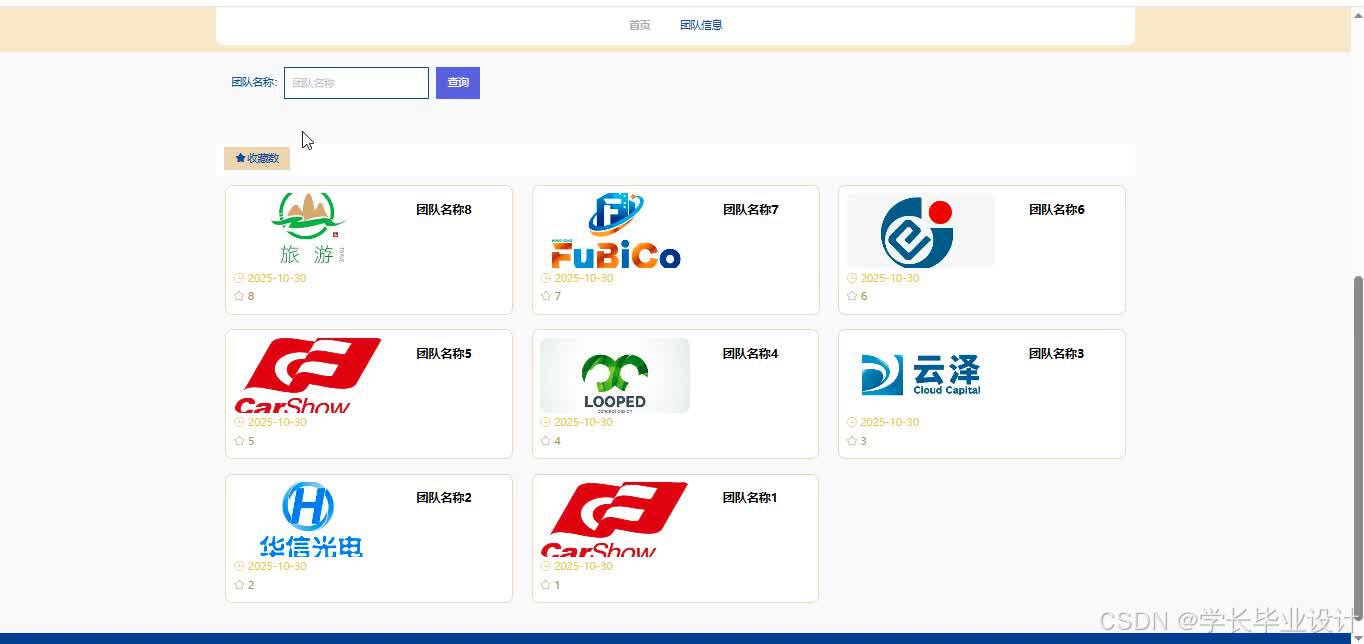The image size is (1364, 644).
Task: Click the clock icon on 团队名称8 card
Action: [x=239, y=278]
